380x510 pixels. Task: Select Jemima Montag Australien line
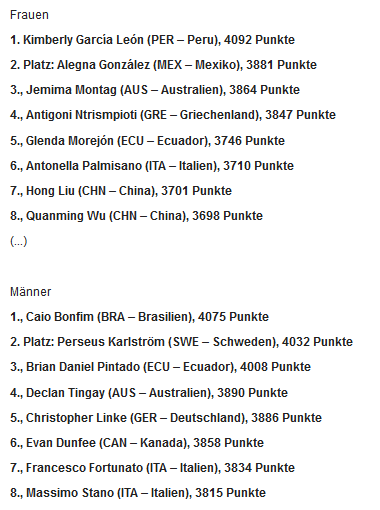[155, 90]
